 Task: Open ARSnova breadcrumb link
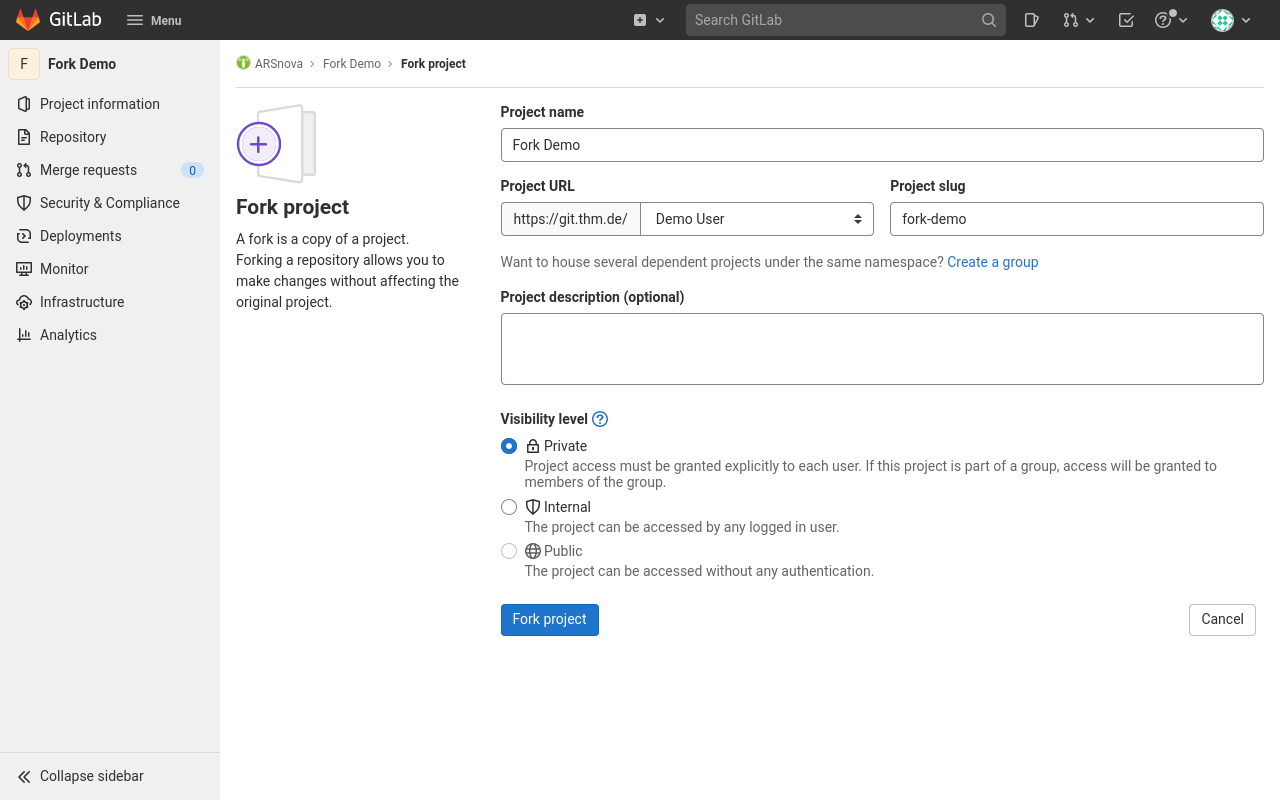278,64
